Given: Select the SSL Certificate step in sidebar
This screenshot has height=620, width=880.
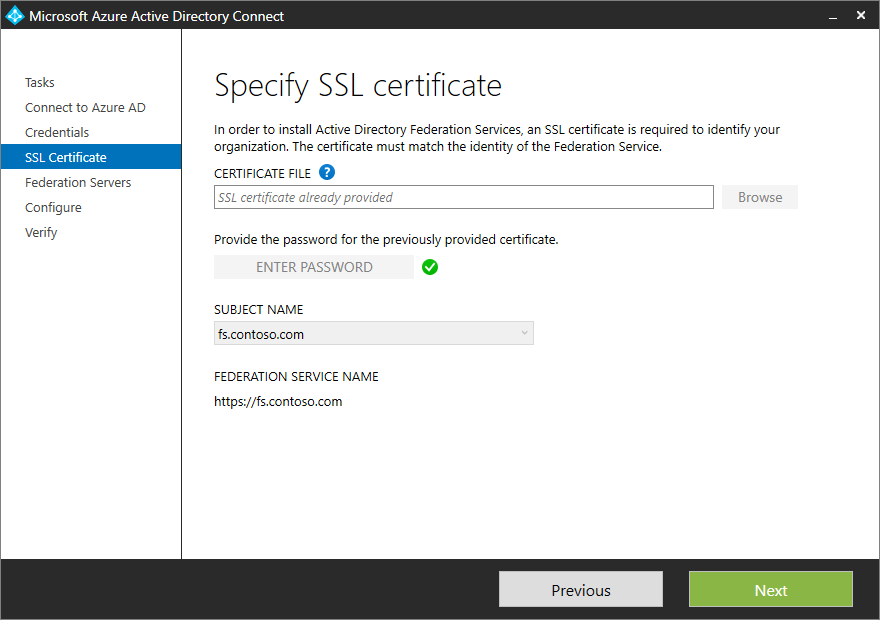Looking at the screenshot, I should tap(62, 157).
